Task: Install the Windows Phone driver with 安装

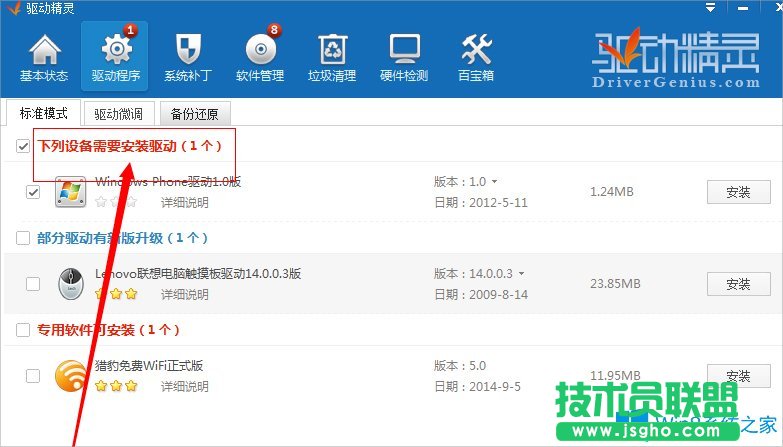Action: click(x=739, y=192)
